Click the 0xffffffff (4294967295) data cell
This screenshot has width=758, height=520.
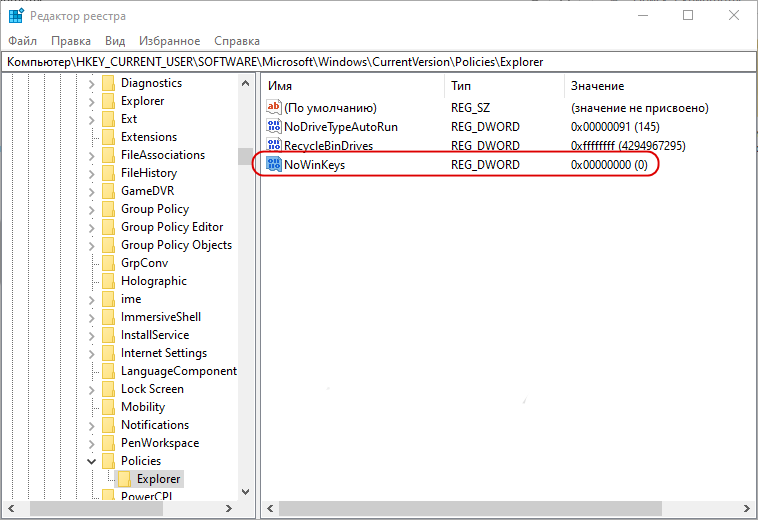pyautogui.click(x=628, y=146)
